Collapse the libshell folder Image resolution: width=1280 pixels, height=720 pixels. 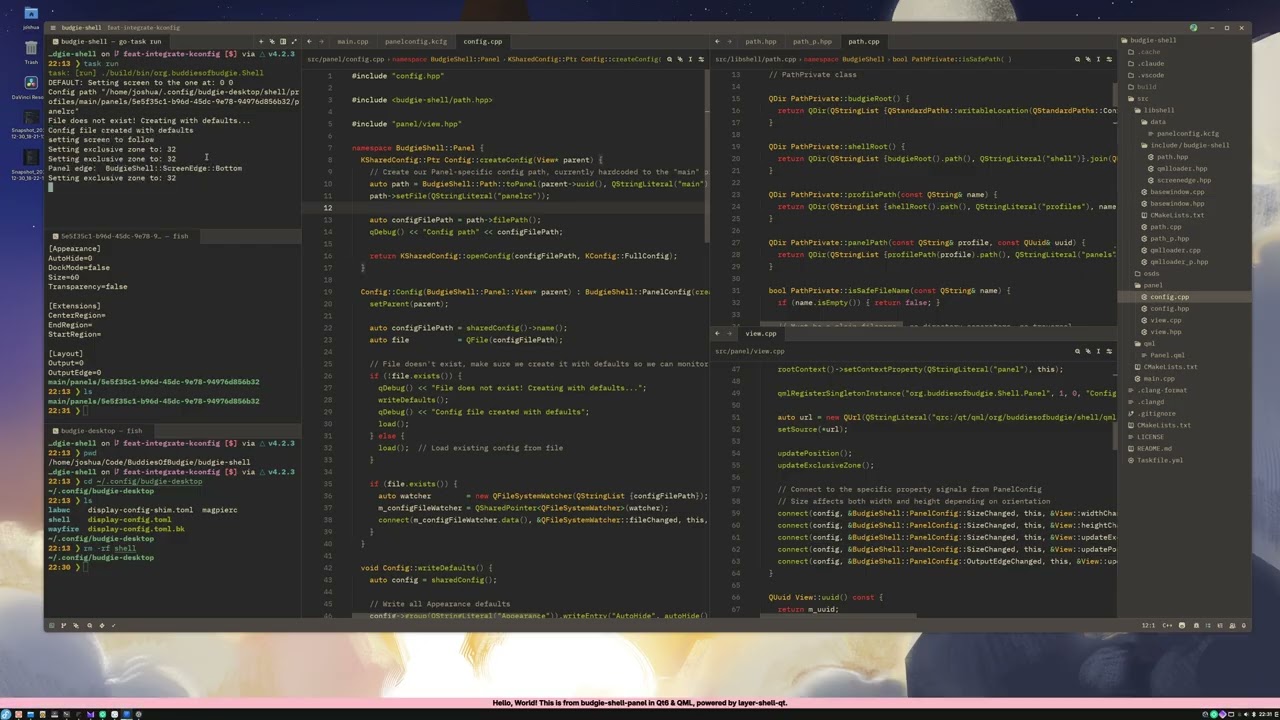[1154, 110]
